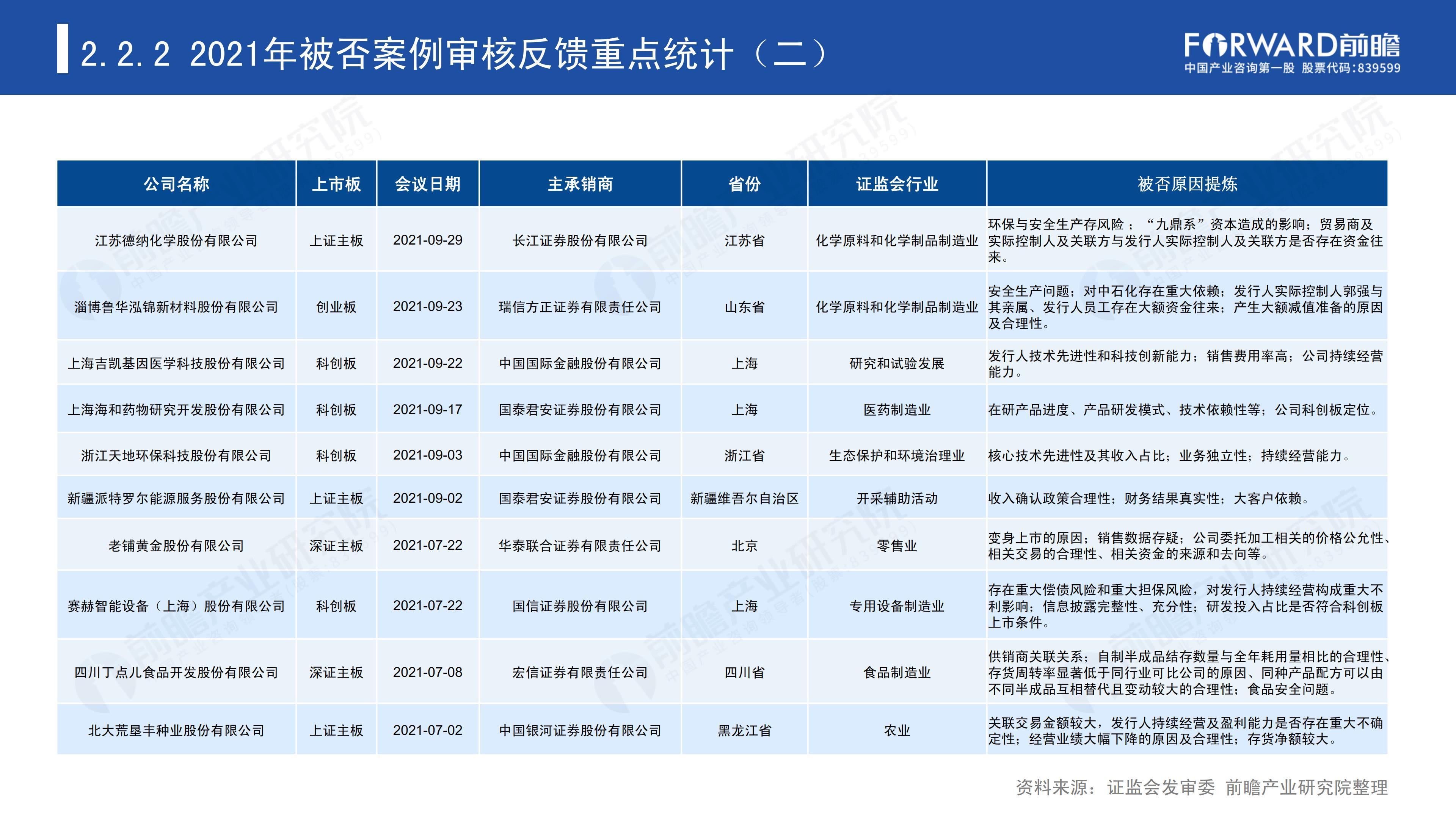Screen dimensions: 1456x819
Task: Select the 新疆维吾尔自治区 province cell
Action: 744,499
